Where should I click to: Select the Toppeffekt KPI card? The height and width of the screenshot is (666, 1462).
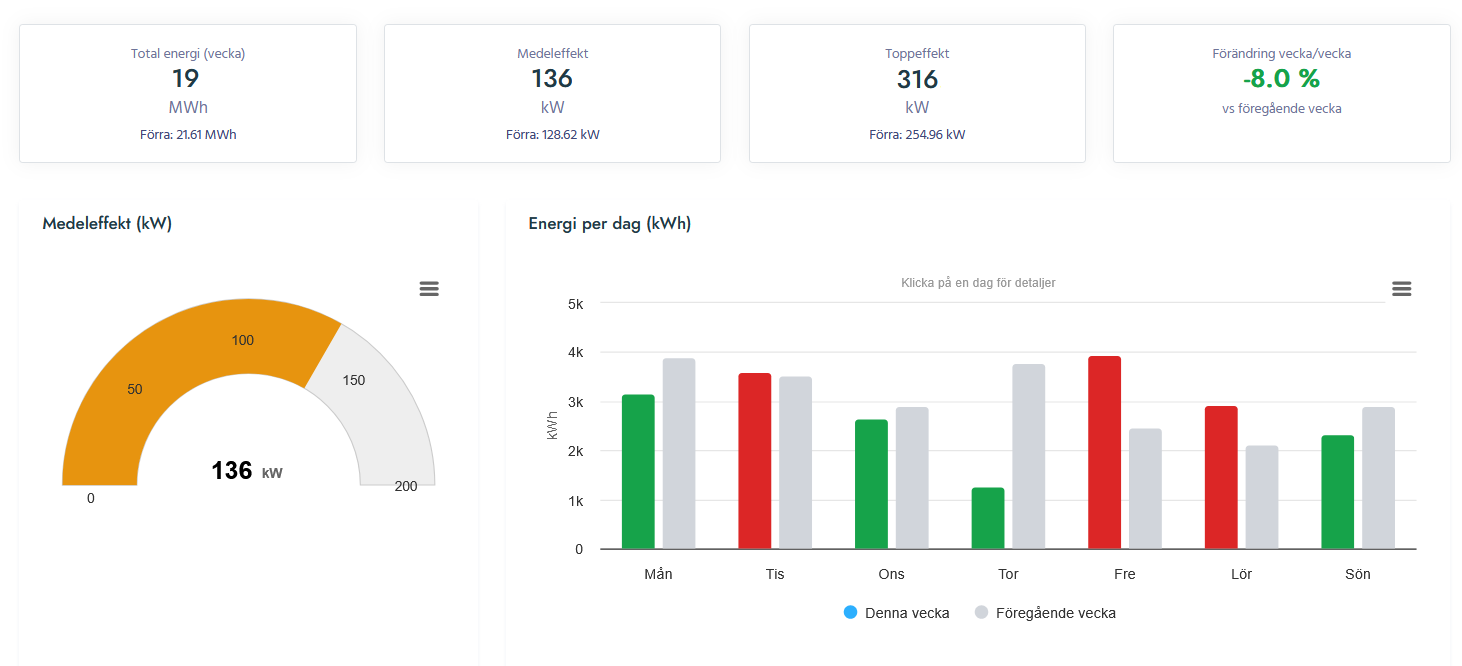pos(917,93)
